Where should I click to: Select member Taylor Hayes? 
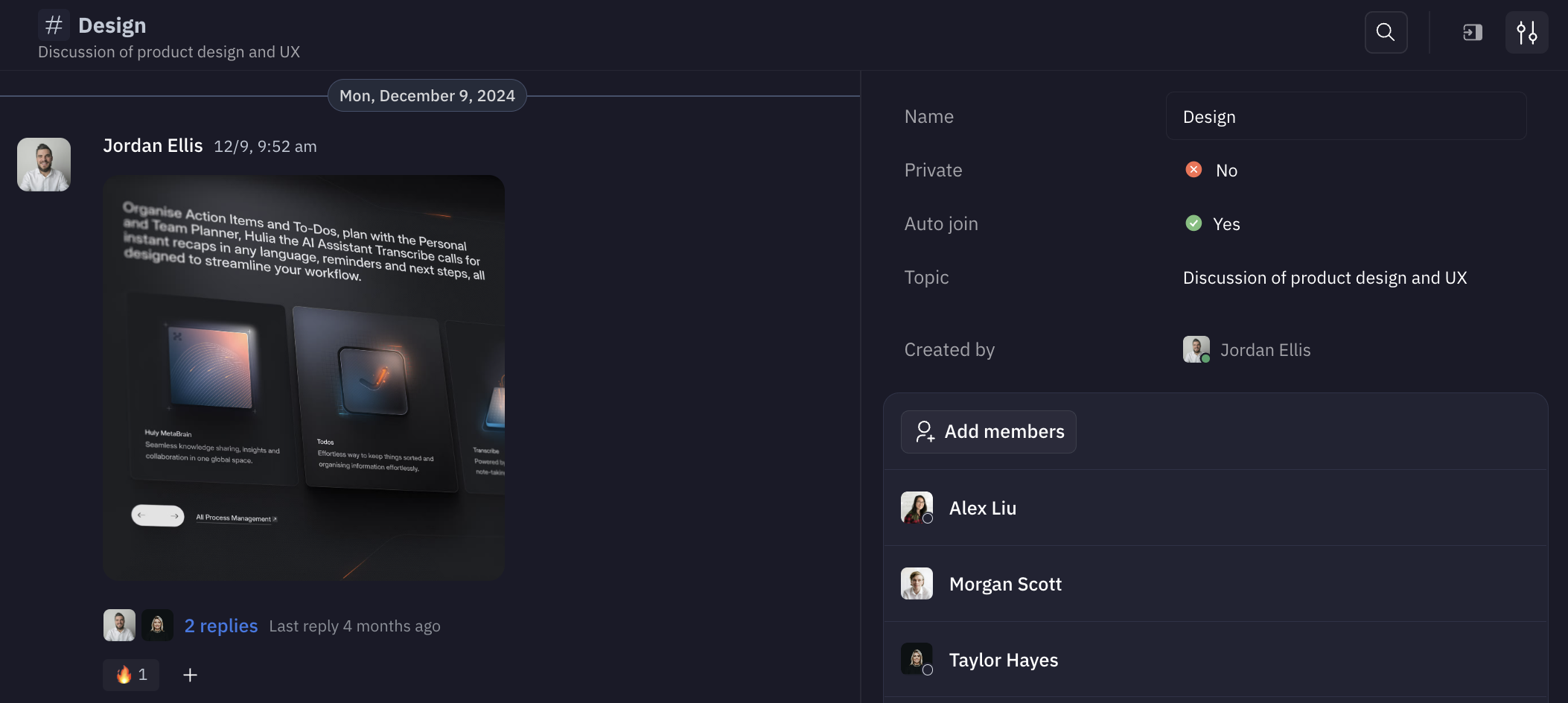coord(1215,660)
